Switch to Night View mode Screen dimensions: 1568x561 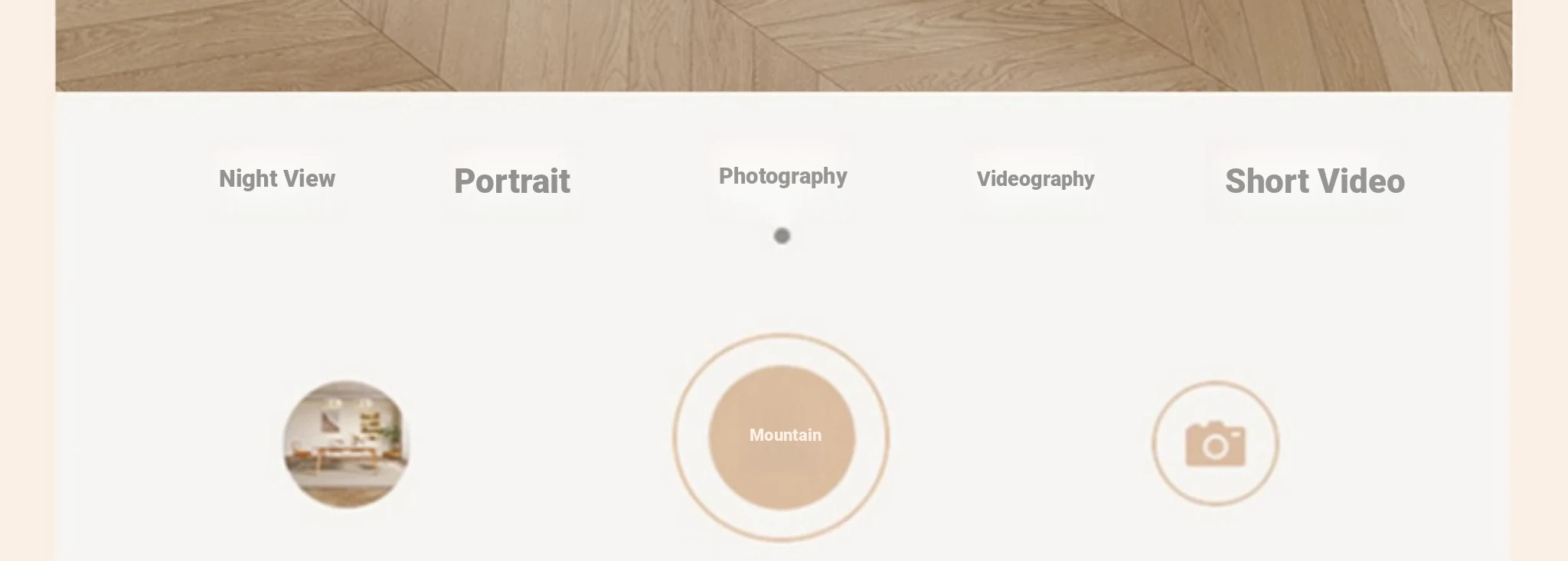coord(277,179)
